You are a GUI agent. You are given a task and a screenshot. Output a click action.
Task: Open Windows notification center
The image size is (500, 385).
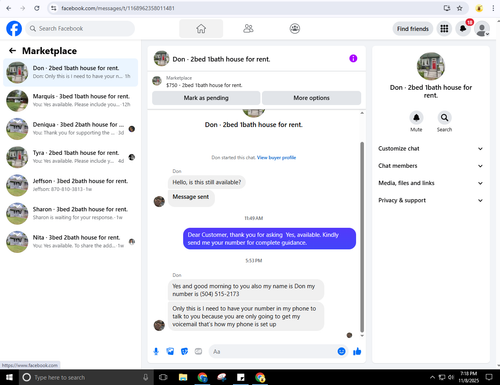489,377
